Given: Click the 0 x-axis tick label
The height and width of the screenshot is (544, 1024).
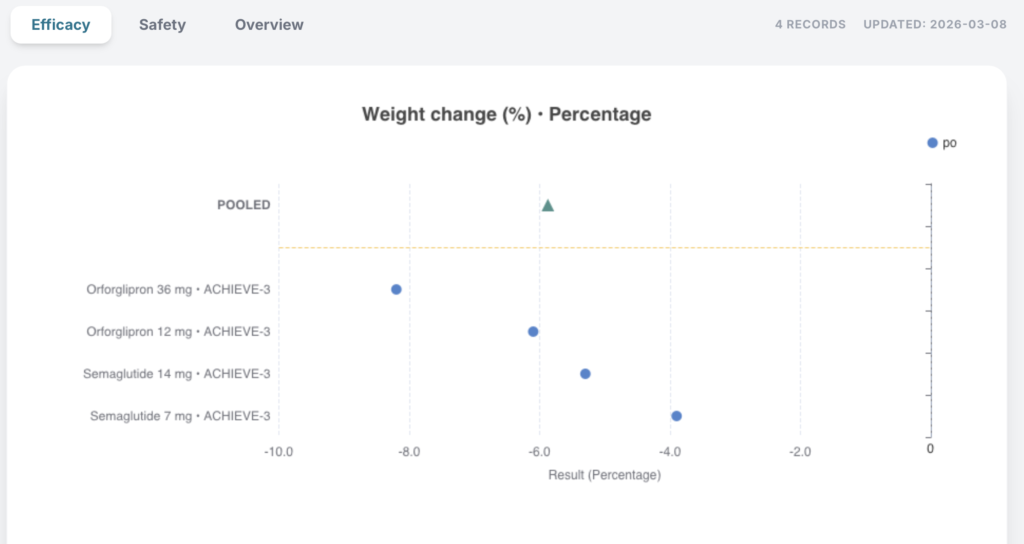Looking at the screenshot, I should 930,449.
